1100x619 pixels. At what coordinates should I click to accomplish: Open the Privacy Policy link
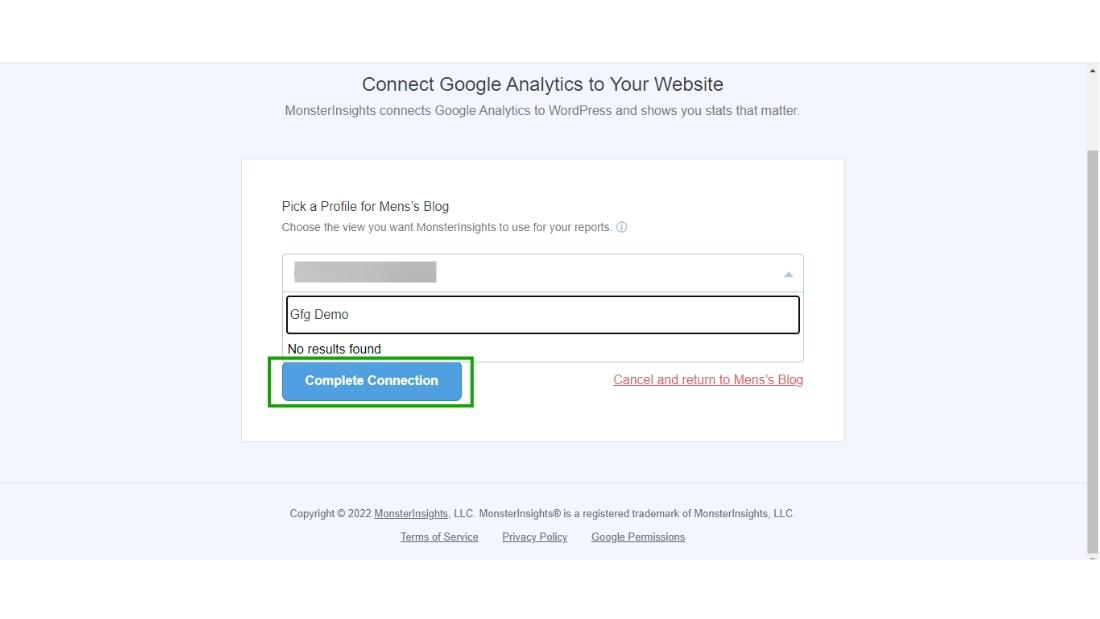(534, 537)
